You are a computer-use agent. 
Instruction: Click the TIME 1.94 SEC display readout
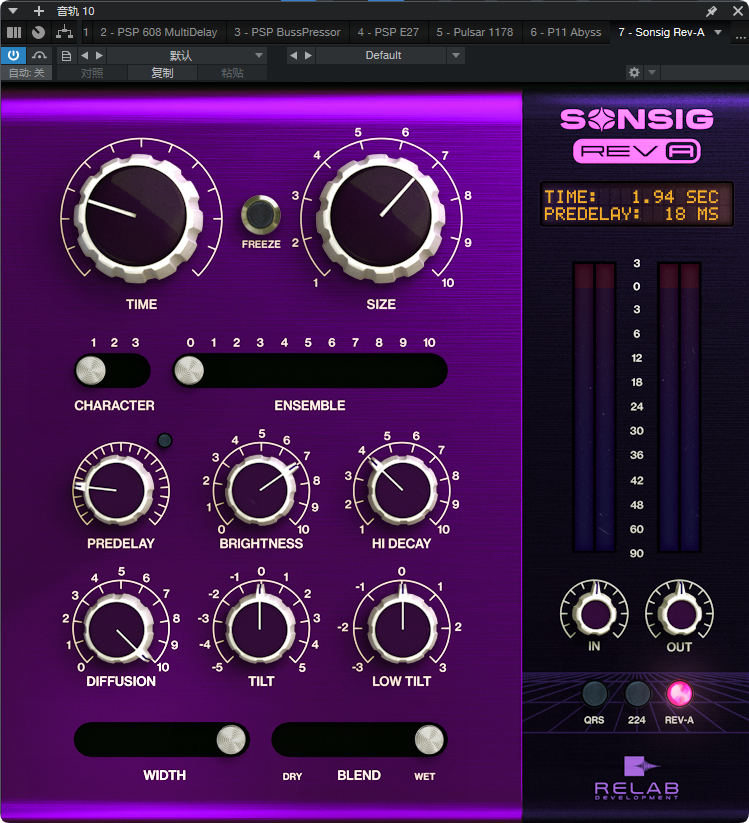pyautogui.click(x=631, y=197)
